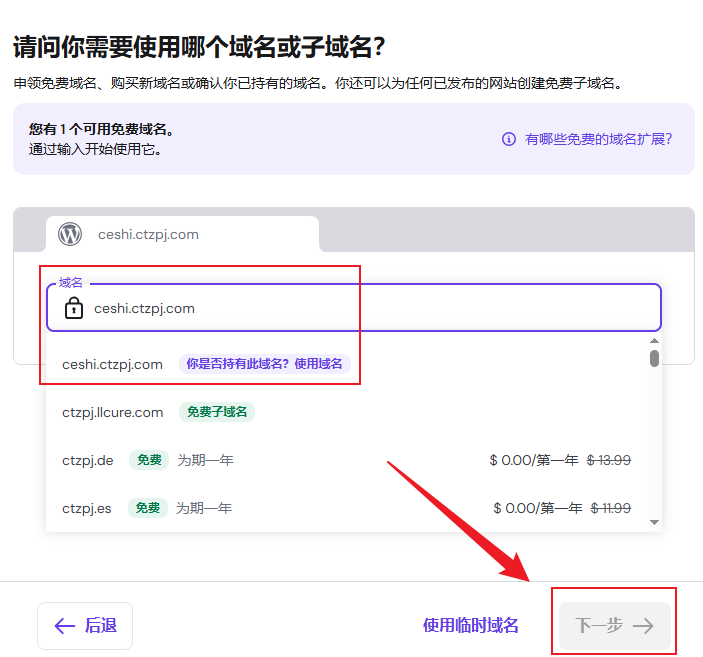Click the left arrow icon on 后退 button
The width and height of the screenshot is (703, 657).
65,626
